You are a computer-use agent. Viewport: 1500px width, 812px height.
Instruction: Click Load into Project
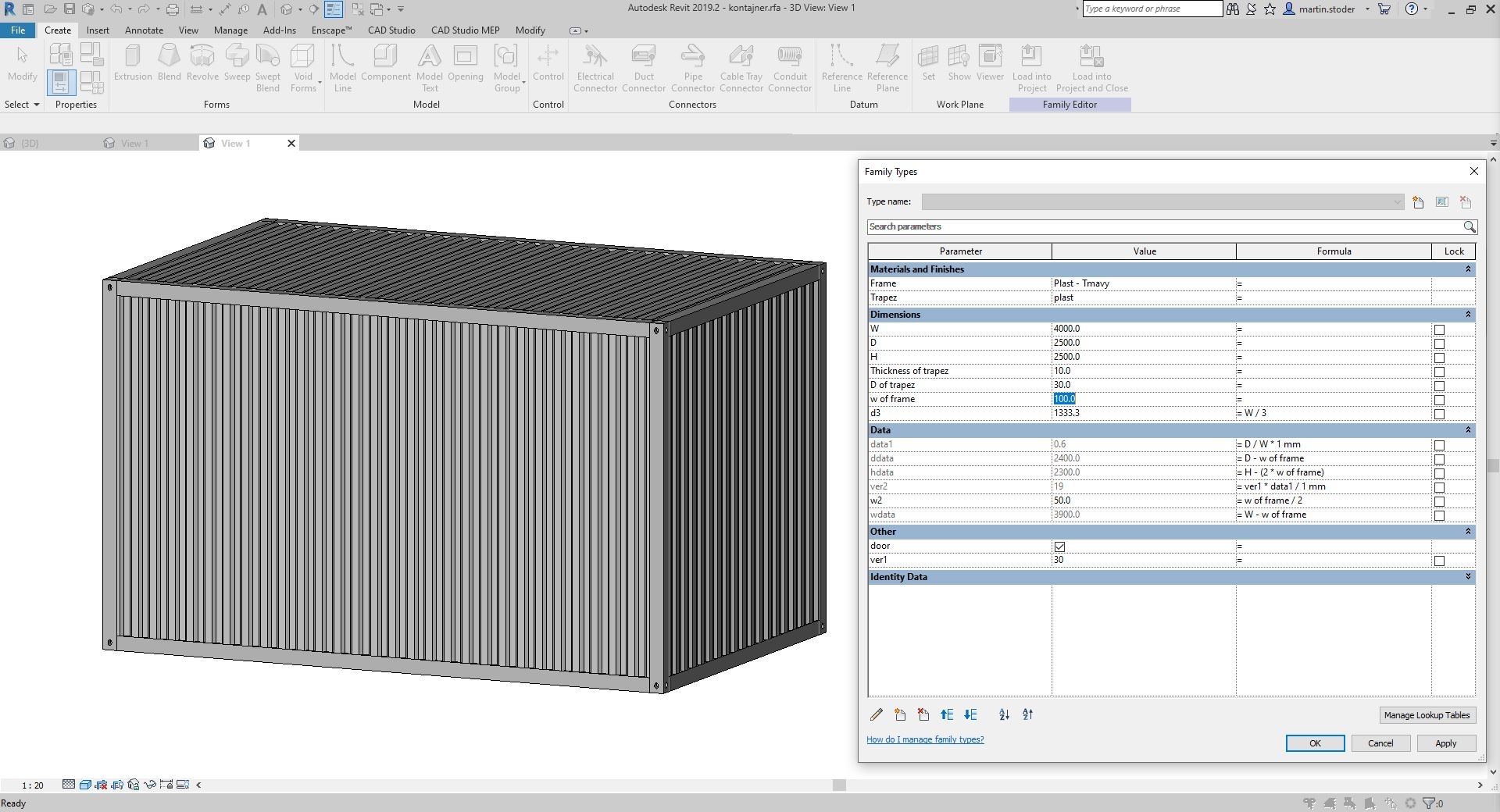pyautogui.click(x=1031, y=66)
